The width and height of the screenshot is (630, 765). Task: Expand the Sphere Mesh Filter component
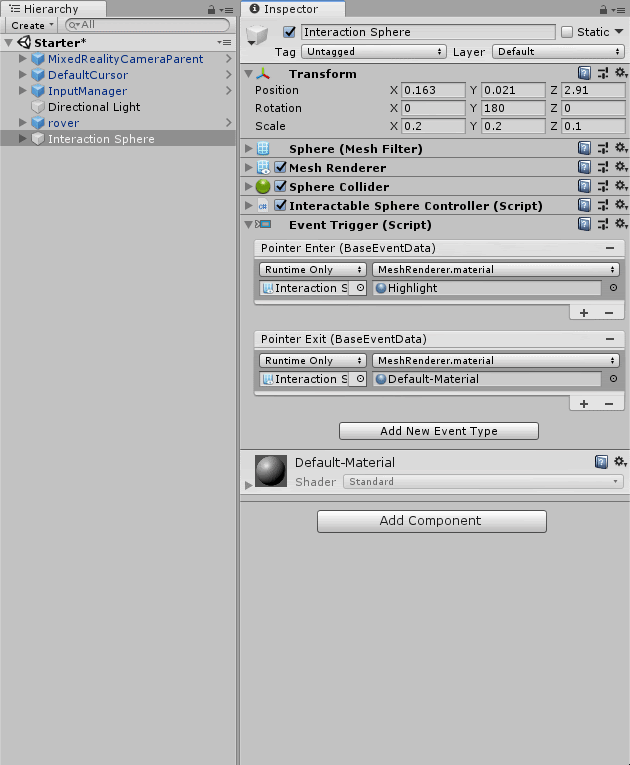[x=248, y=148]
